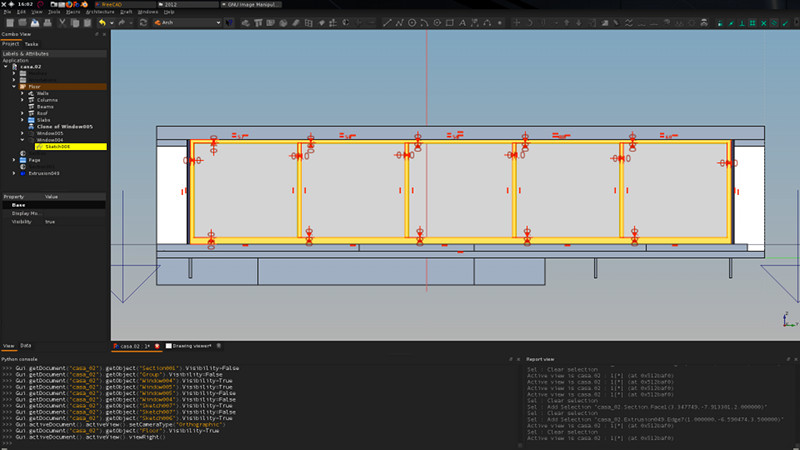Screen dimensions: 800x450
Task: Select the Arch Structure tool icon
Action: click(x=258, y=22)
